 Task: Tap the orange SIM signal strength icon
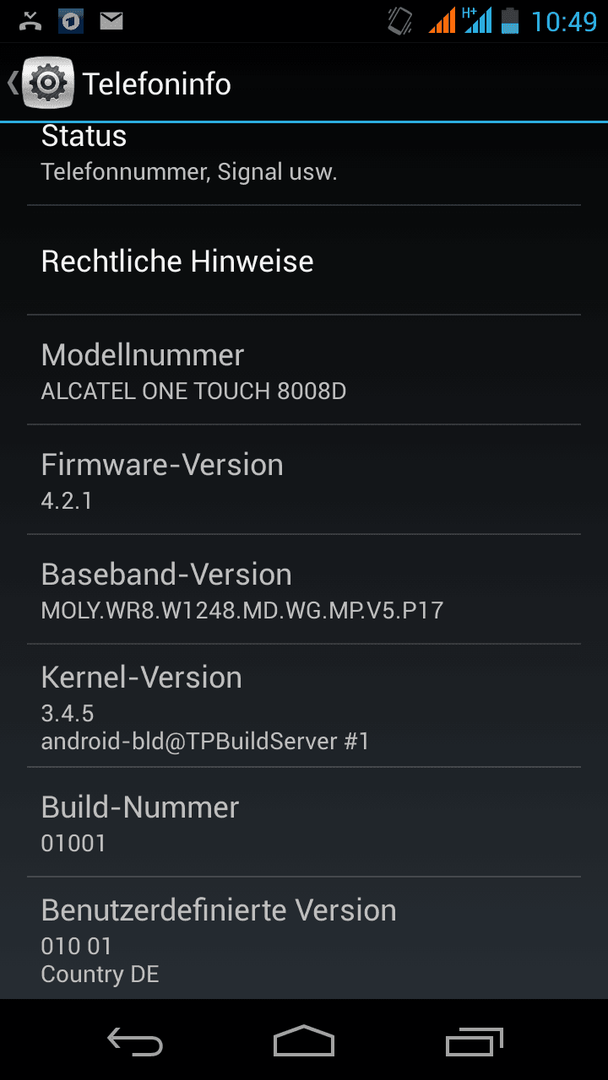point(442,21)
